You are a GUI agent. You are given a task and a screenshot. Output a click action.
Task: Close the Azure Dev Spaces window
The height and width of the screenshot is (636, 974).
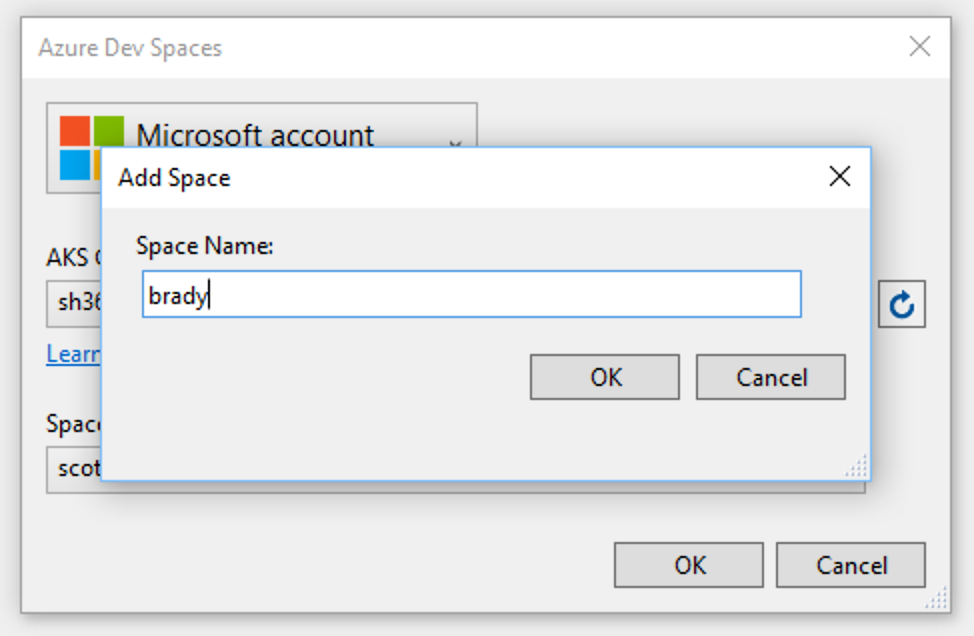coord(919,47)
